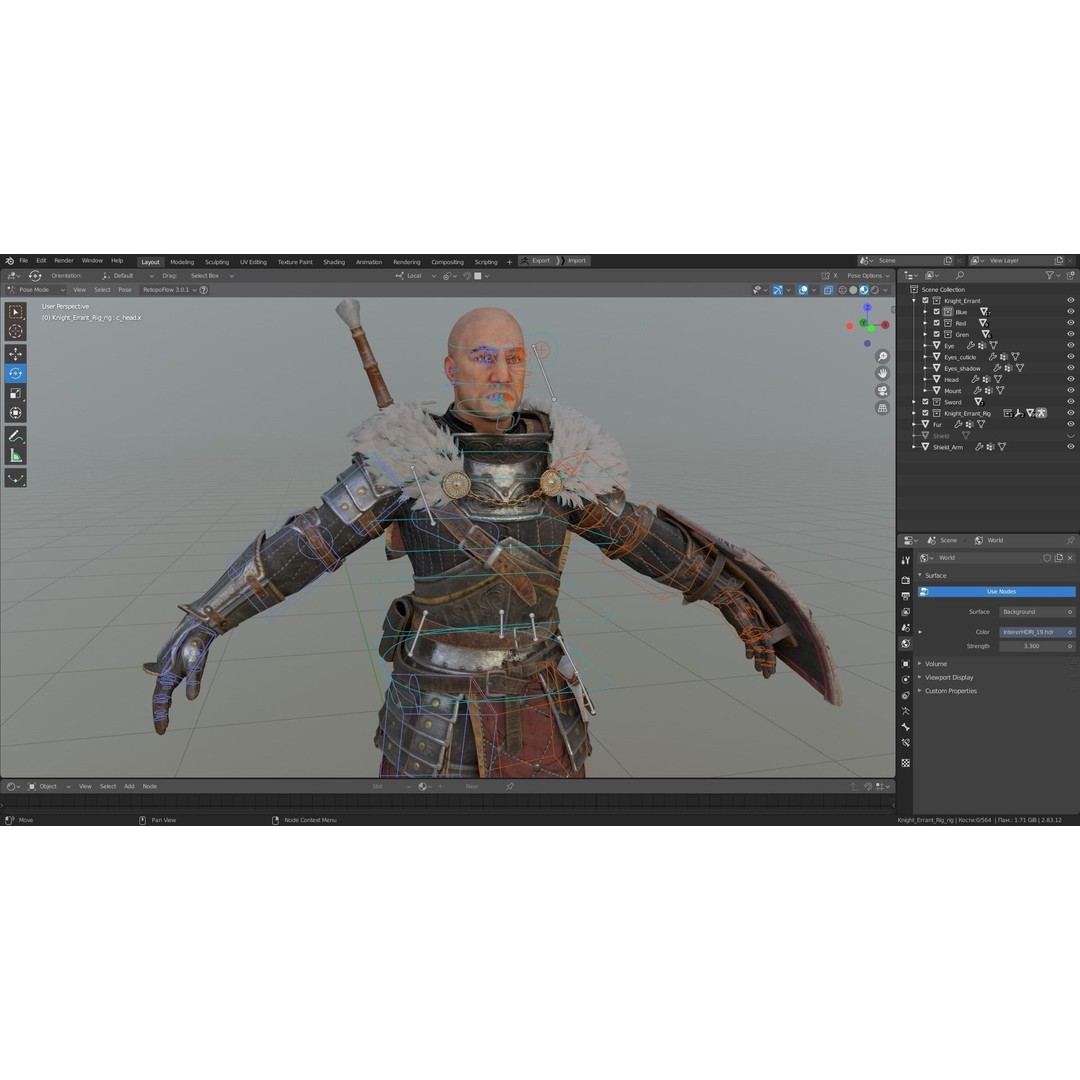Viewport: 1080px width, 1080px height.
Task: Open the File menu
Action: [x=23, y=261]
